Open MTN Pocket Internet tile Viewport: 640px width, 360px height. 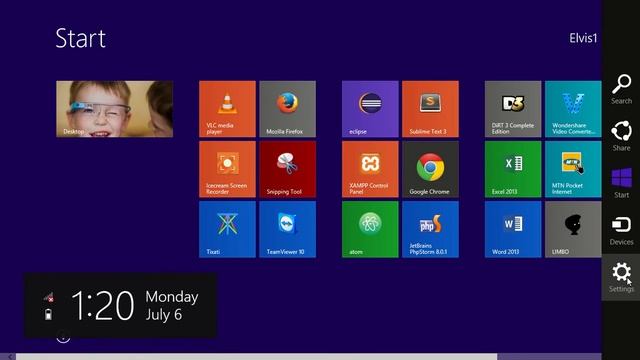573,169
